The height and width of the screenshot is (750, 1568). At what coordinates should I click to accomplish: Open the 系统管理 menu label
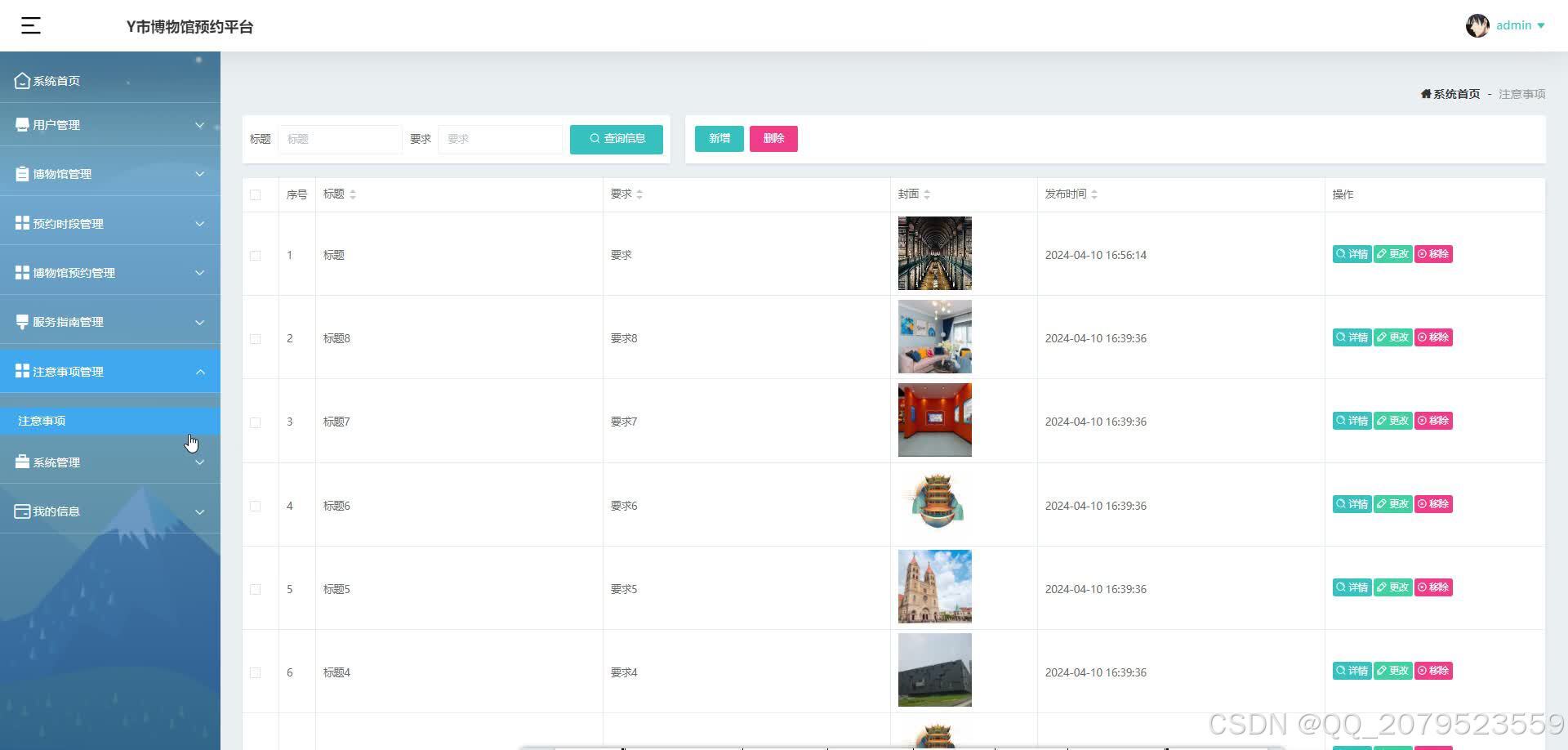pos(56,462)
